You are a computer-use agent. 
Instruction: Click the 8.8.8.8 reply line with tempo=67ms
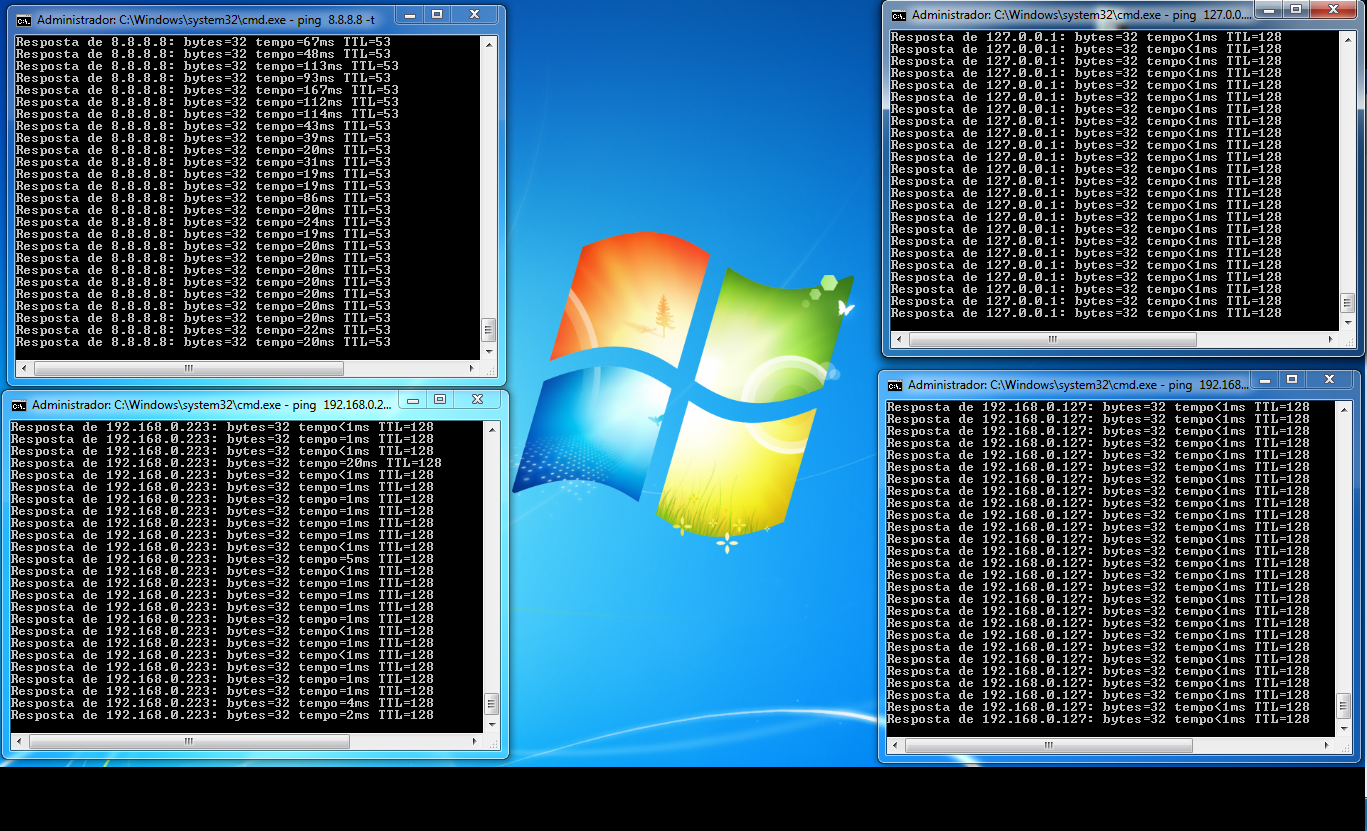point(203,42)
